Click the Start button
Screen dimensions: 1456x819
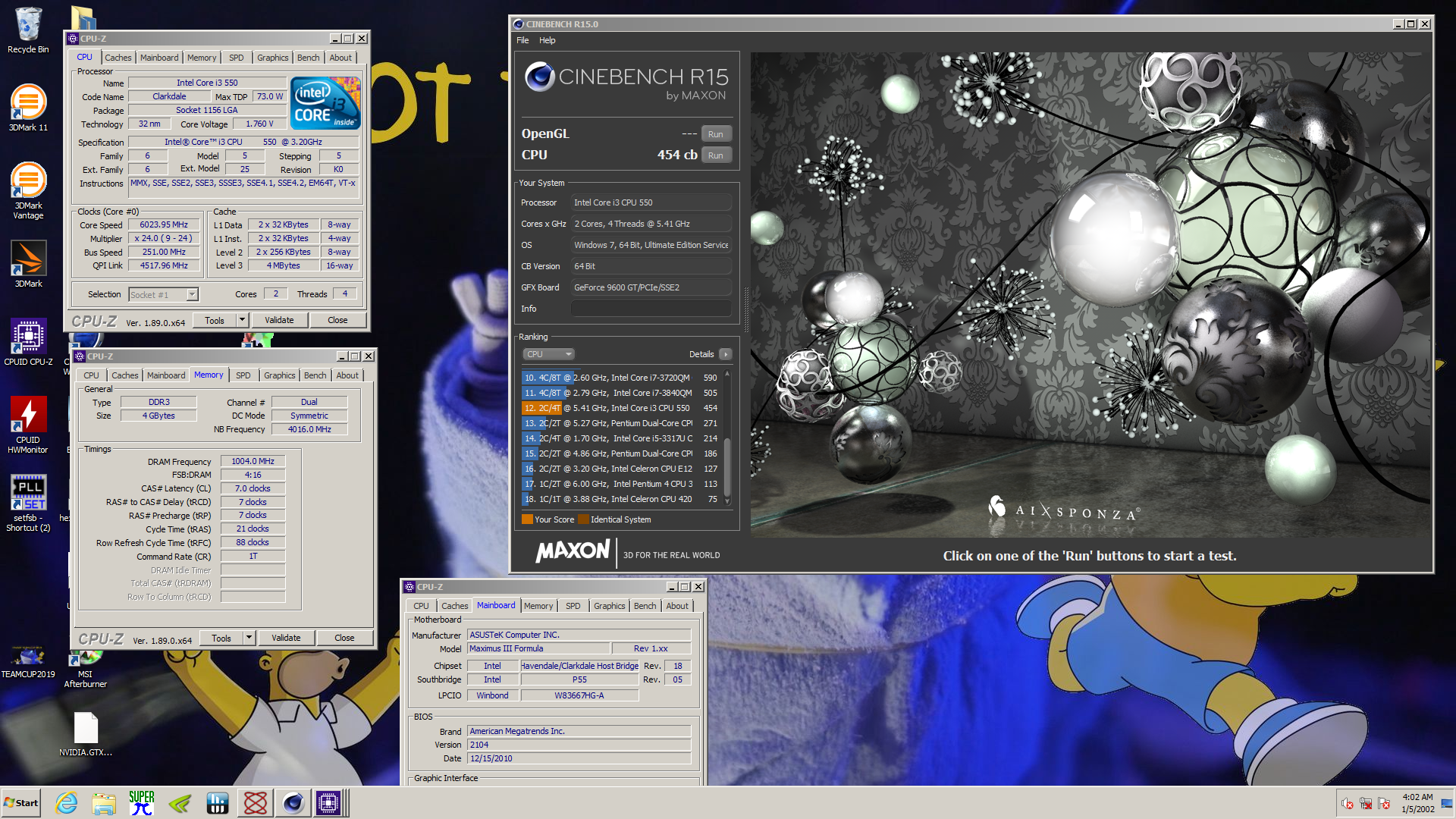21,803
